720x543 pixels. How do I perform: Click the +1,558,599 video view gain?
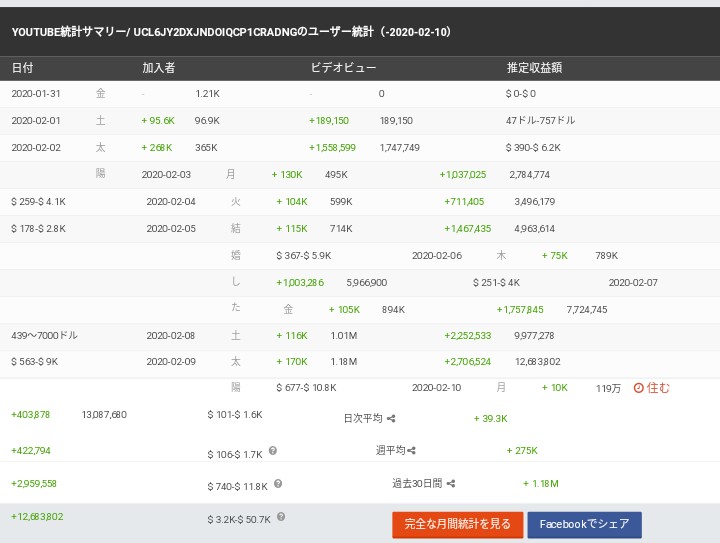332,148
